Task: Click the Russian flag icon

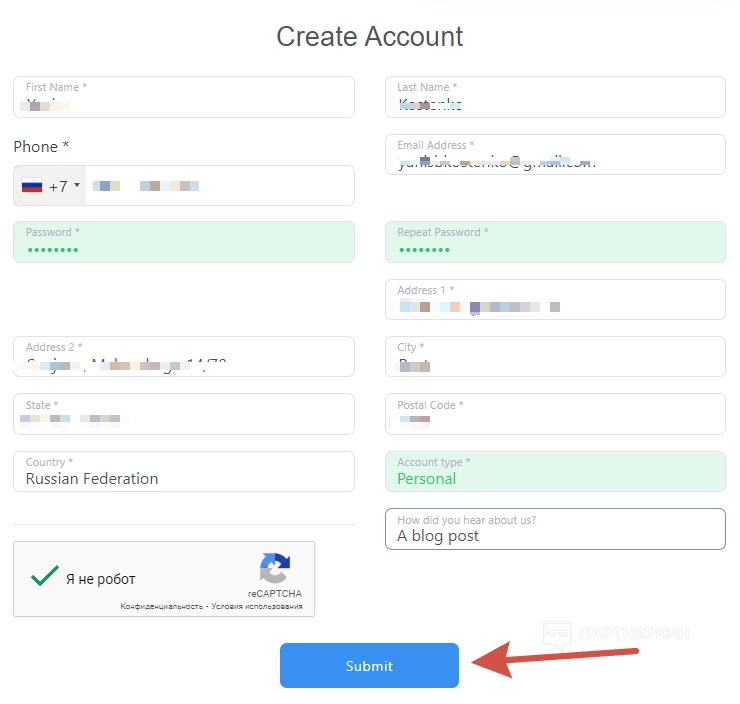Action: (32, 186)
